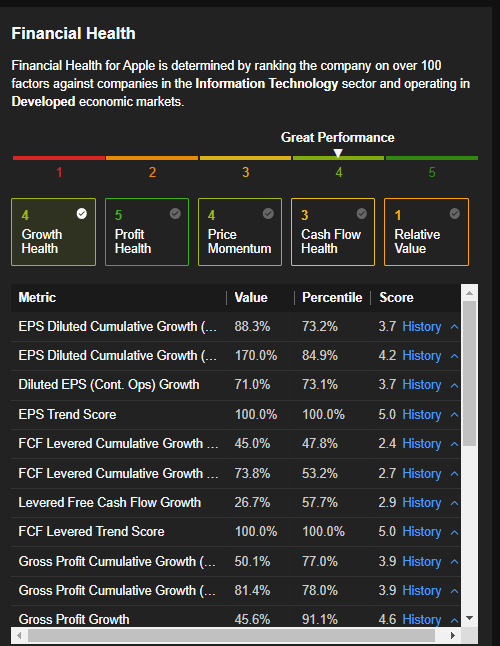Toggle the checkmark on Cash Flow Health card

click(362, 213)
